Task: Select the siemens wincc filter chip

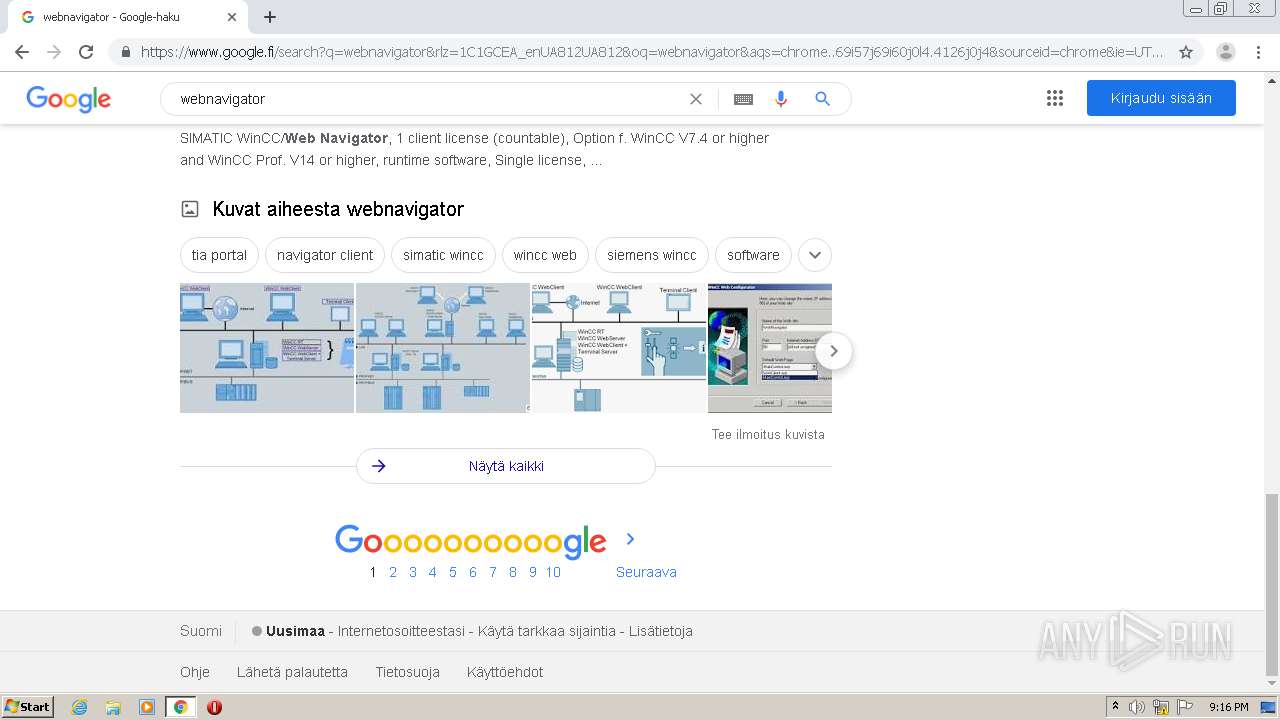Action: pos(652,255)
